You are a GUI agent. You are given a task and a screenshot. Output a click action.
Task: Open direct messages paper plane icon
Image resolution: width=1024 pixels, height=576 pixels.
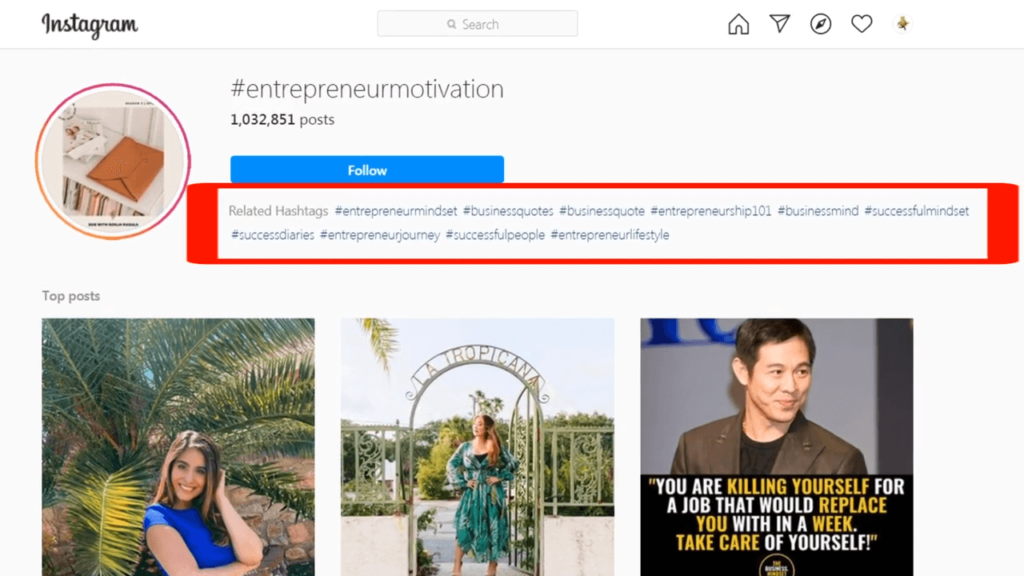(x=780, y=24)
